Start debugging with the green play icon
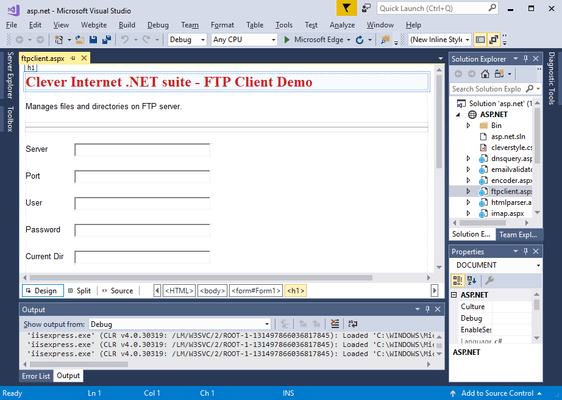Viewport: 562px width, 400px height. pyautogui.click(x=287, y=40)
